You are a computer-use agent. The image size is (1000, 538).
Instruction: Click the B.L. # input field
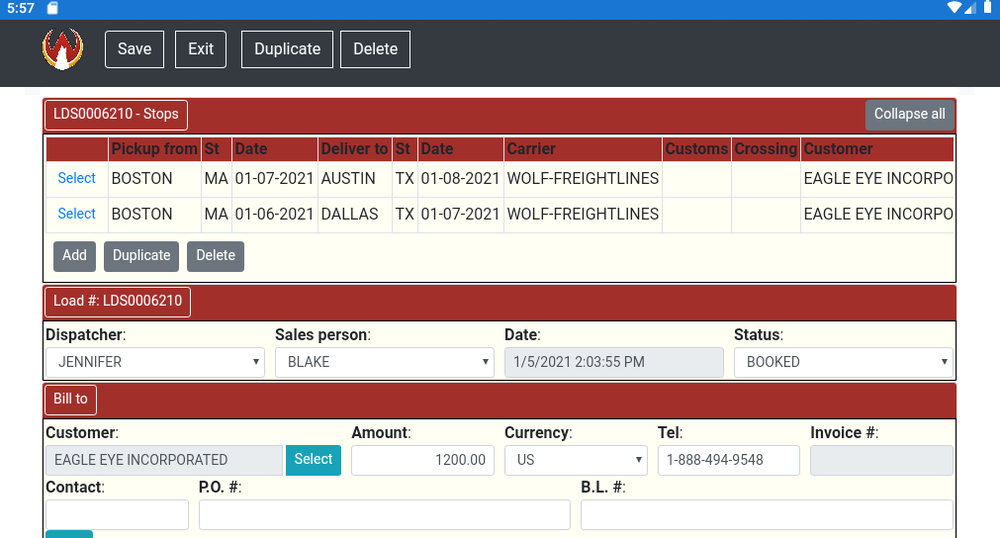click(767, 515)
